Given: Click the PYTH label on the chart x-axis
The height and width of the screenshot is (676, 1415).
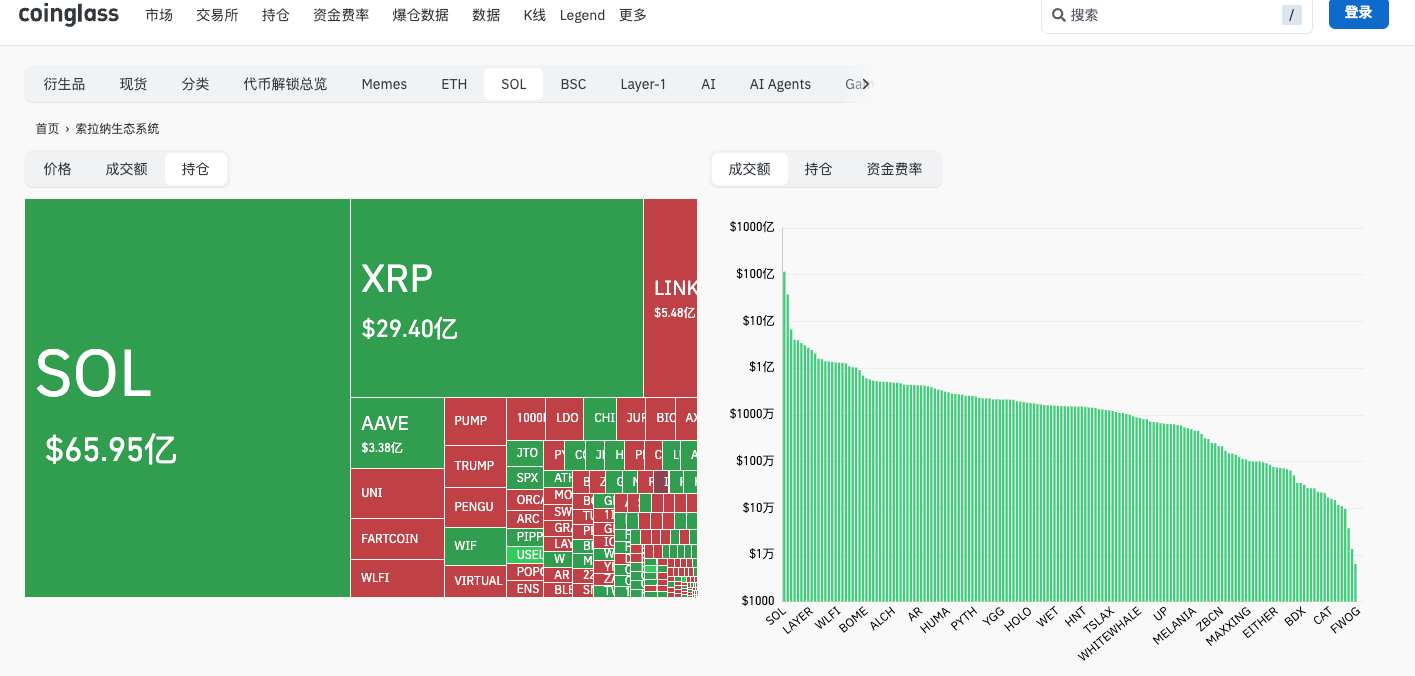Looking at the screenshot, I should tap(963, 619).
